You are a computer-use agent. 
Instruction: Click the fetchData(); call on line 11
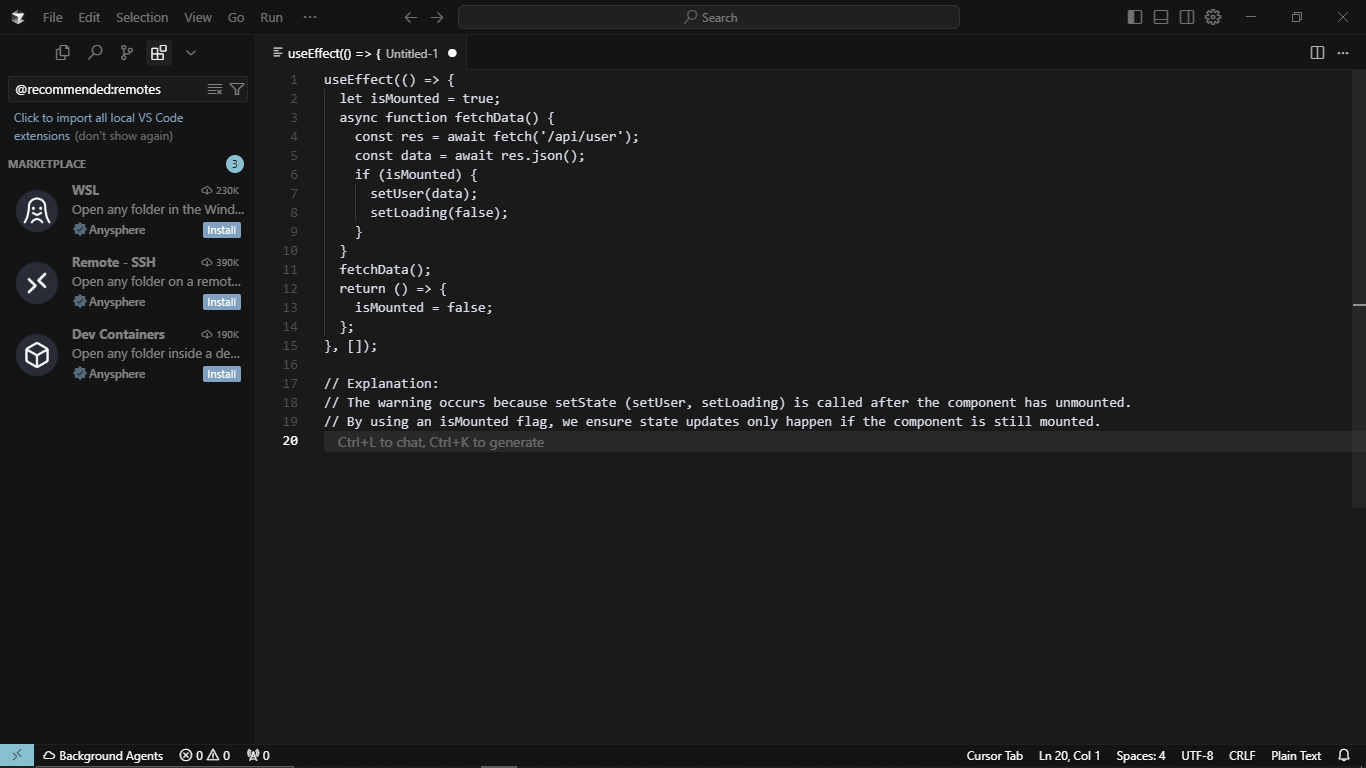pos(385,269)
